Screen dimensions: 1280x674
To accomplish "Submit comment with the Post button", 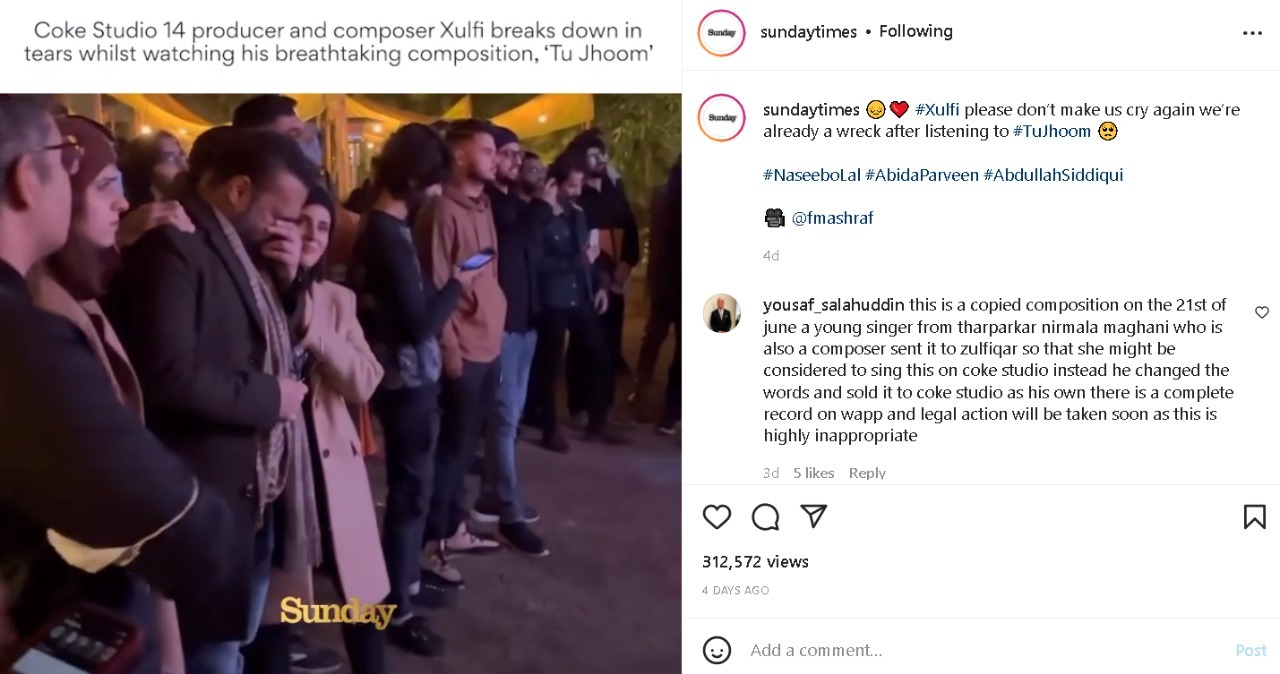I will pyautogui.click(x=1251, y=650).
